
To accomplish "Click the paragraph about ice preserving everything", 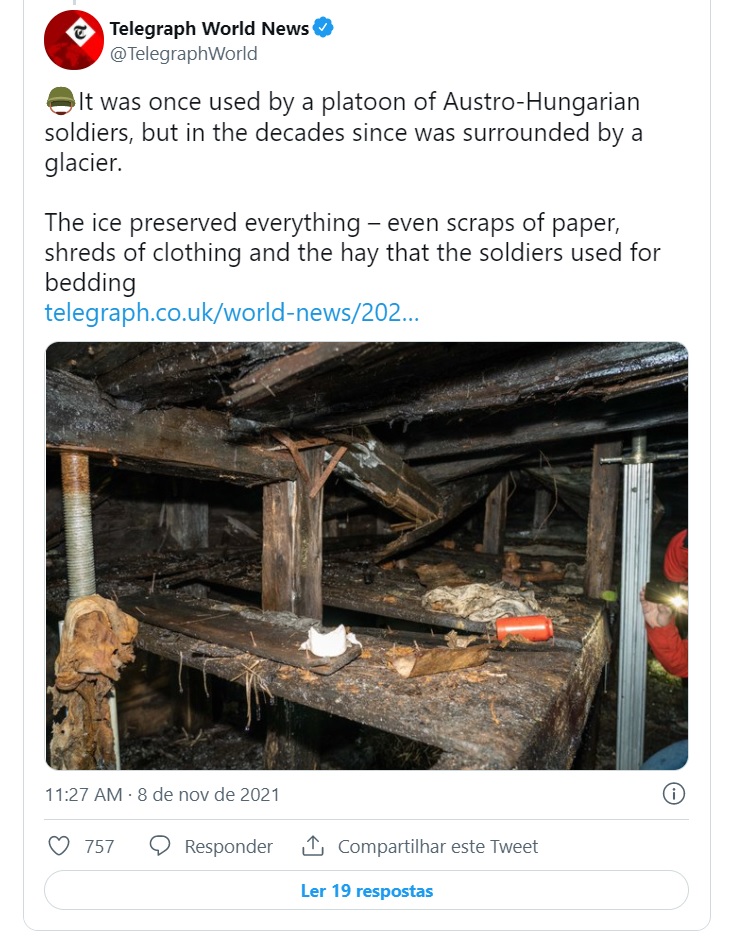I will click(352, 252).
